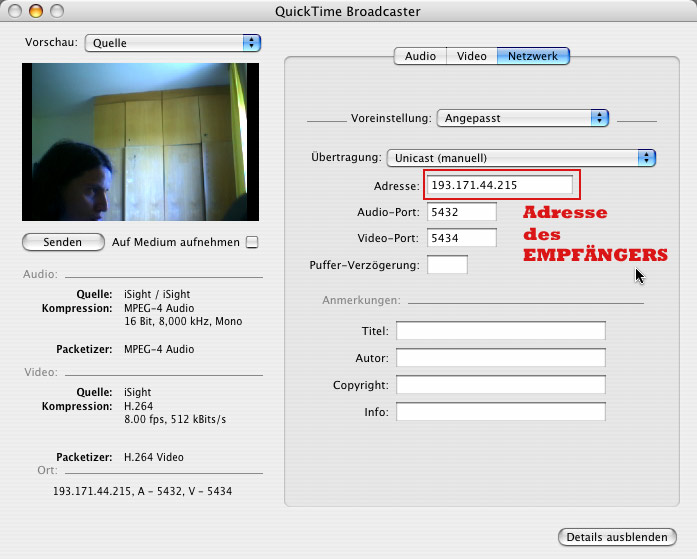This screenshot has width=697, height=559.
Task: Click the Copyright input field
Action: pyautogui.click(x=501, y=385)
